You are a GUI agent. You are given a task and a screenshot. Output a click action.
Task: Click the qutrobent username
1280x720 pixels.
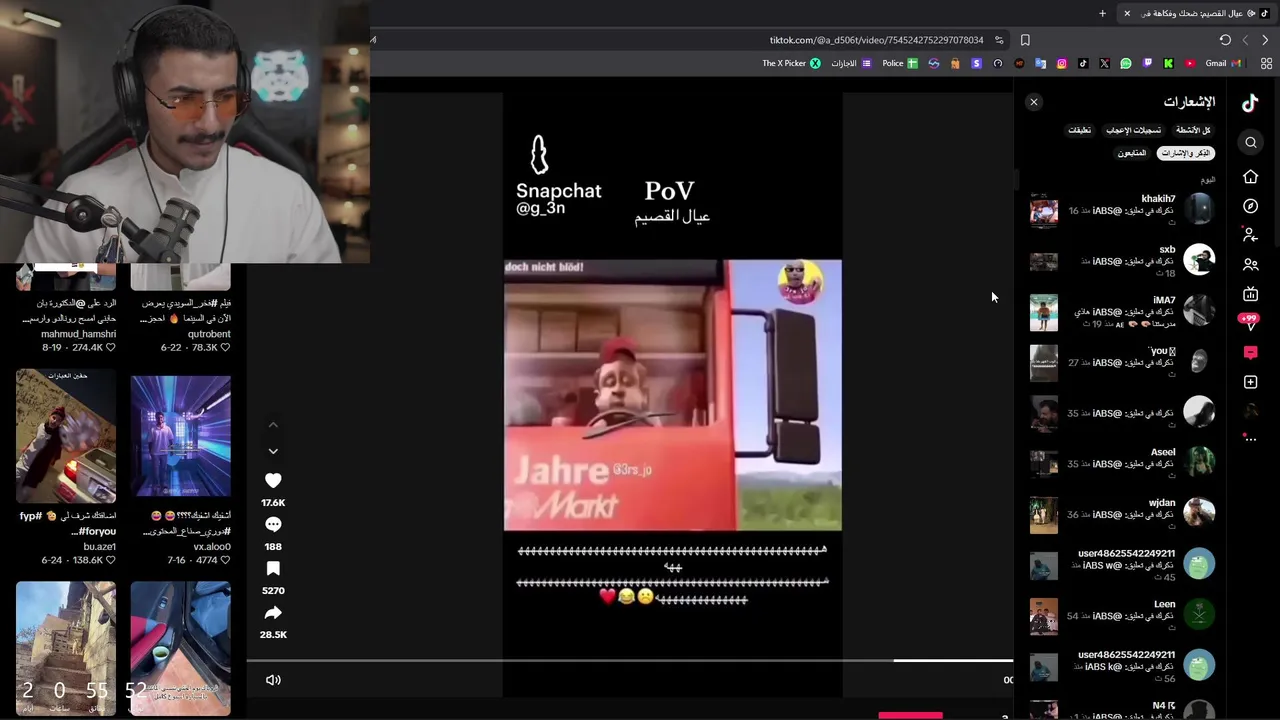coord(209,334)
